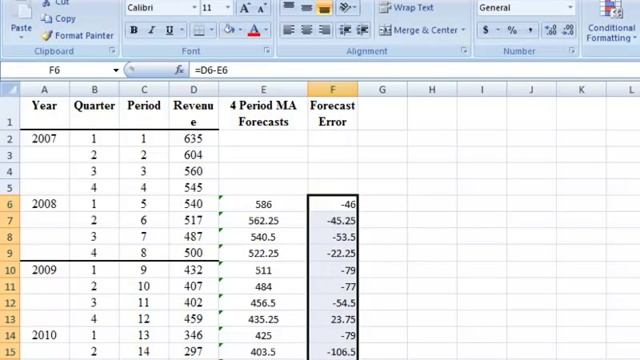640x360 pixels.
Task: Click the Name Box showing F6
Action: [x=55, y=70]
